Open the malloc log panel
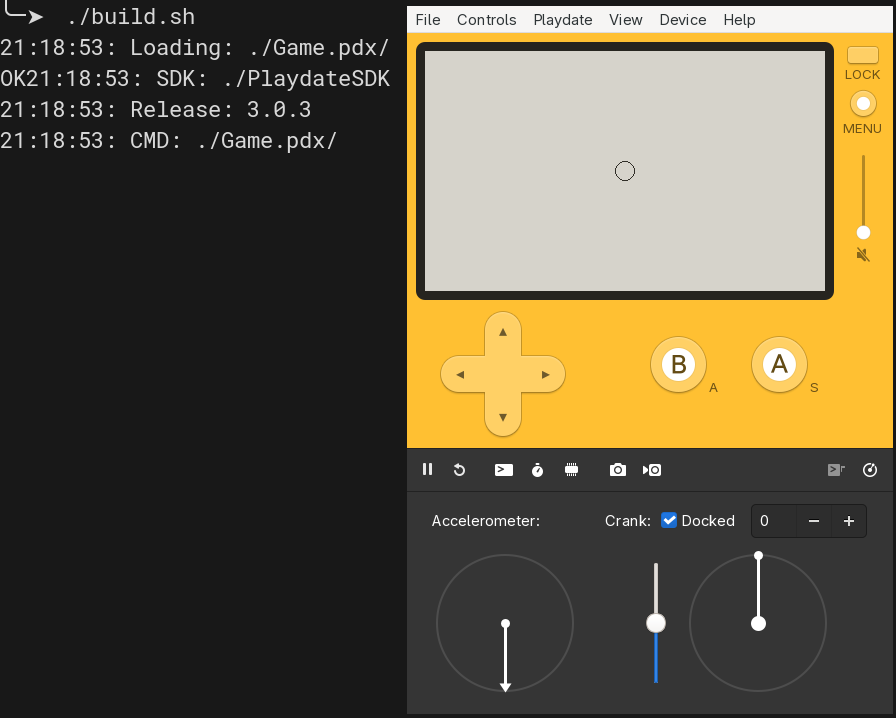896x718 pixels. pyautogui.click(x=836, y=470)
